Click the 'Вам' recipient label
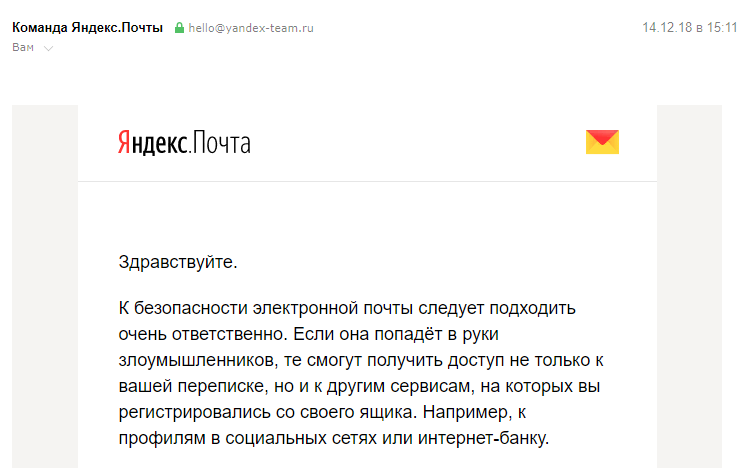The width and height of the screenshot is (748, 468). click(x=23, y=47)
